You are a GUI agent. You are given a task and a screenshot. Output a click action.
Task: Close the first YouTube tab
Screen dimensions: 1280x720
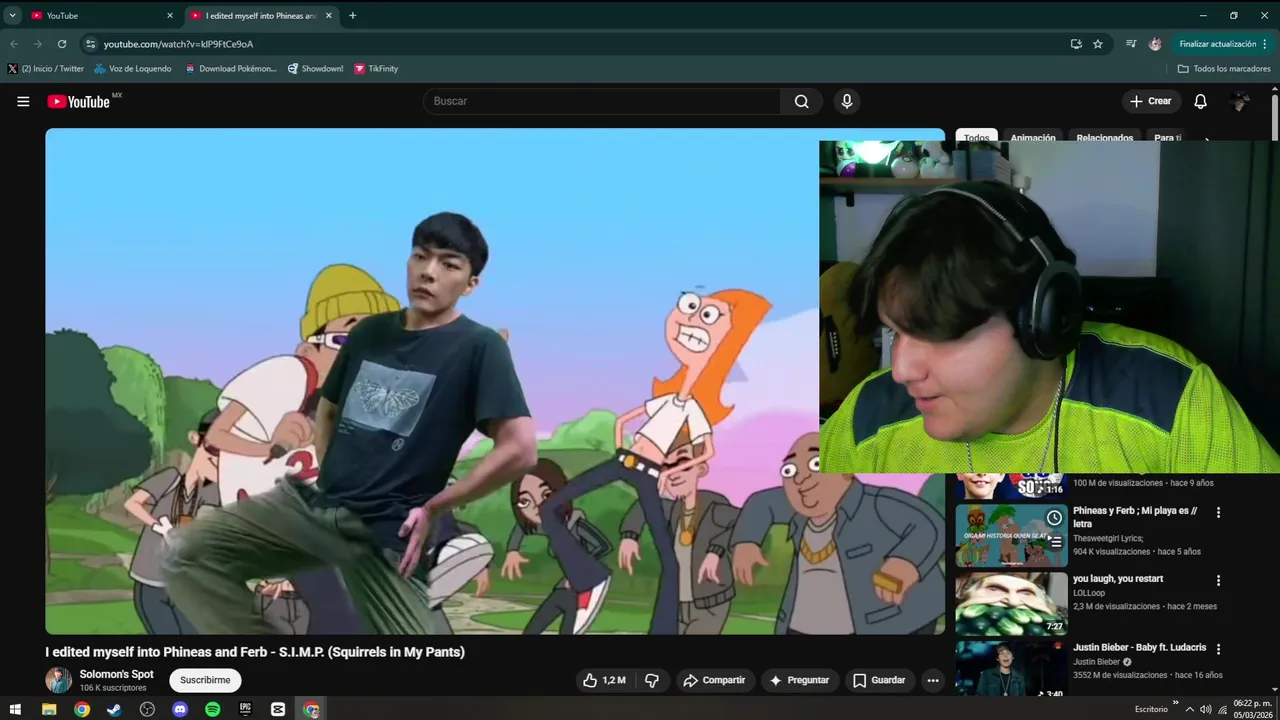pos(169,15)
